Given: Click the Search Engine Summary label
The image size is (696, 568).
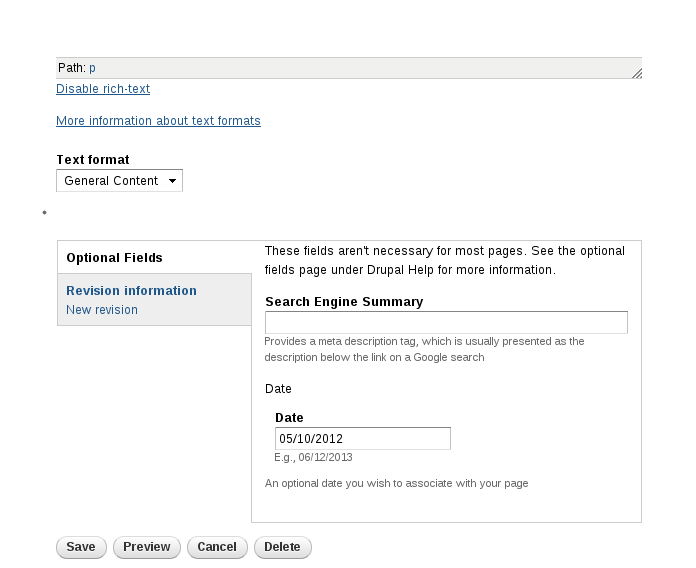Looking at the screenshot, I should click(x=344, y=302).
